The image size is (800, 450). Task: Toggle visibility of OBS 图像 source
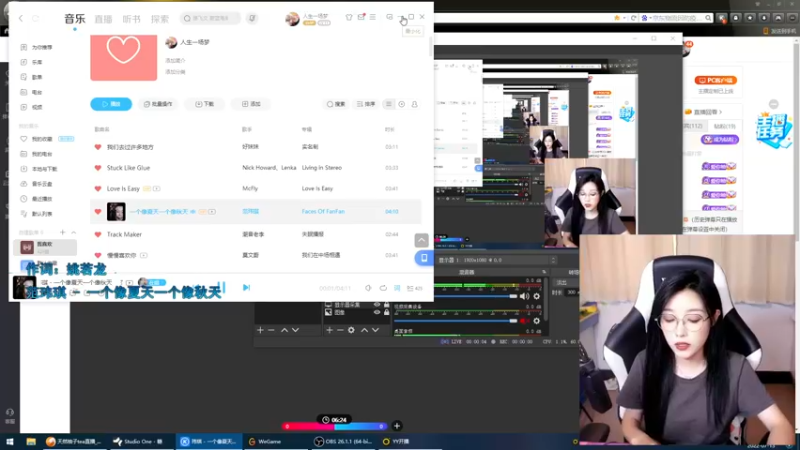(377, 312)
